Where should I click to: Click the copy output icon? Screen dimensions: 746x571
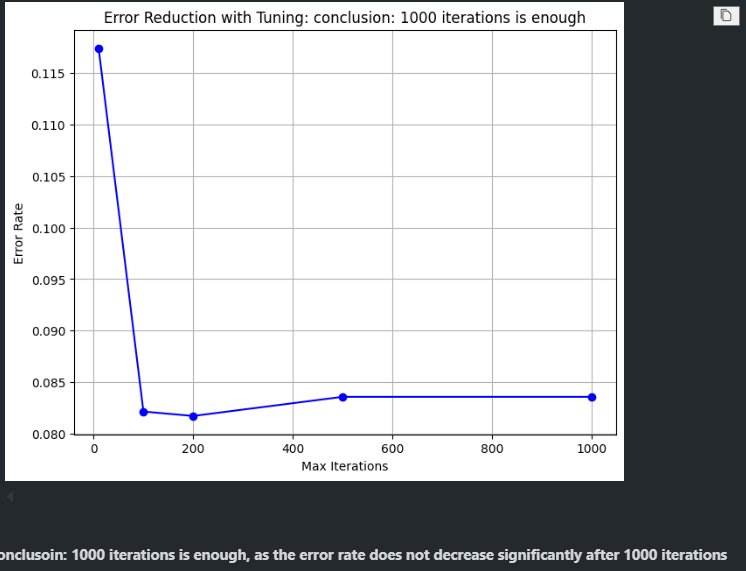coord(726,16)
